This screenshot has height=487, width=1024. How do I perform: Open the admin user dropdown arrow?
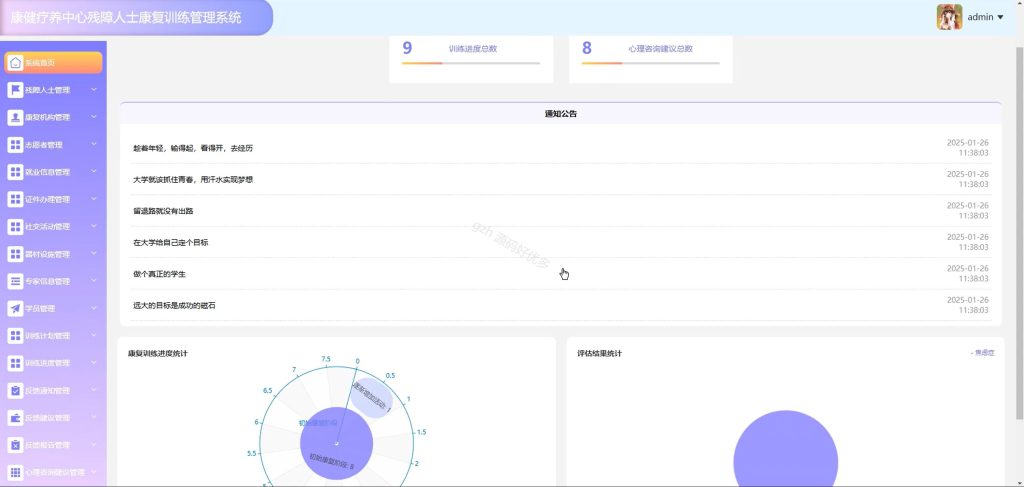[1000, 18]
